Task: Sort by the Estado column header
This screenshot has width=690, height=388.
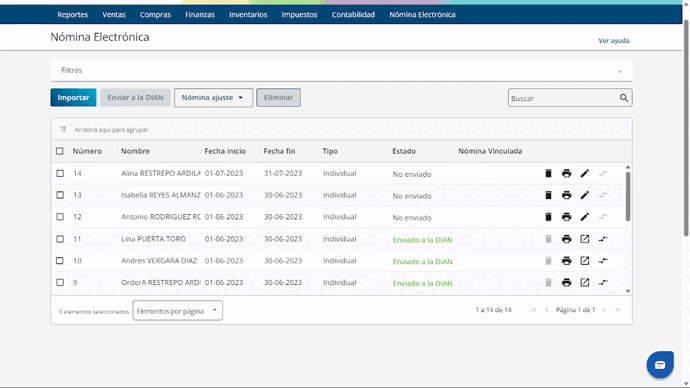Action: (x=404, y=151)
